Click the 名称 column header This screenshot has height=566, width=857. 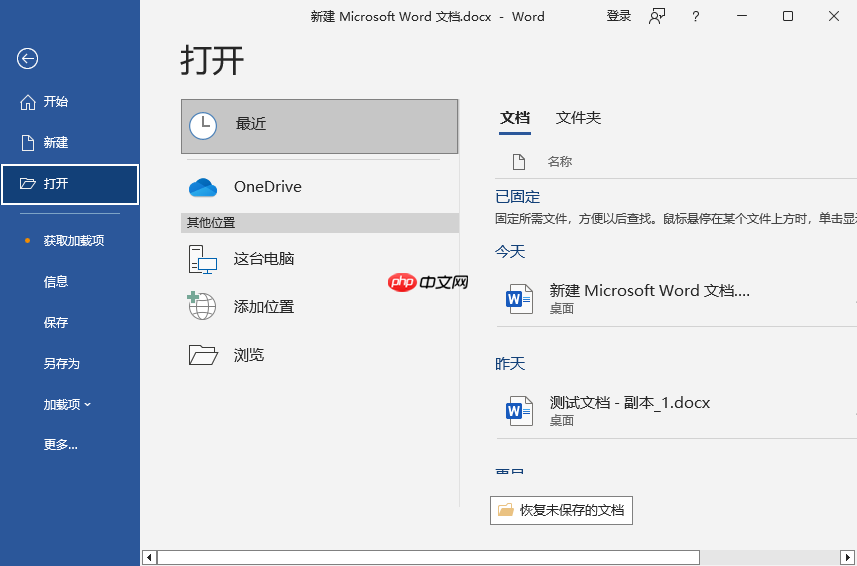click(560, 162)
